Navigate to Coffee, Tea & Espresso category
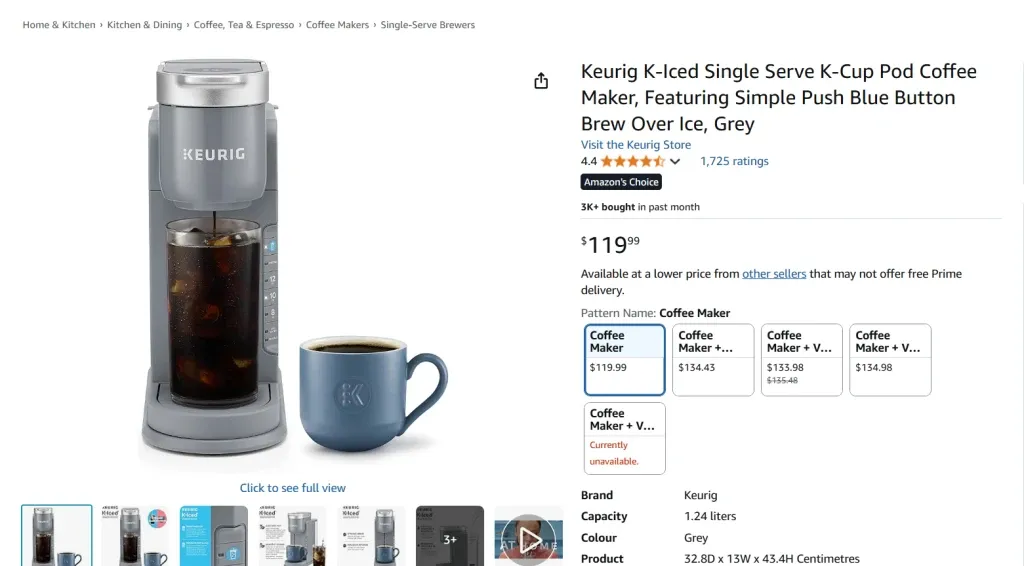This screenshot has height=566, width=1024. pos(244,25)
